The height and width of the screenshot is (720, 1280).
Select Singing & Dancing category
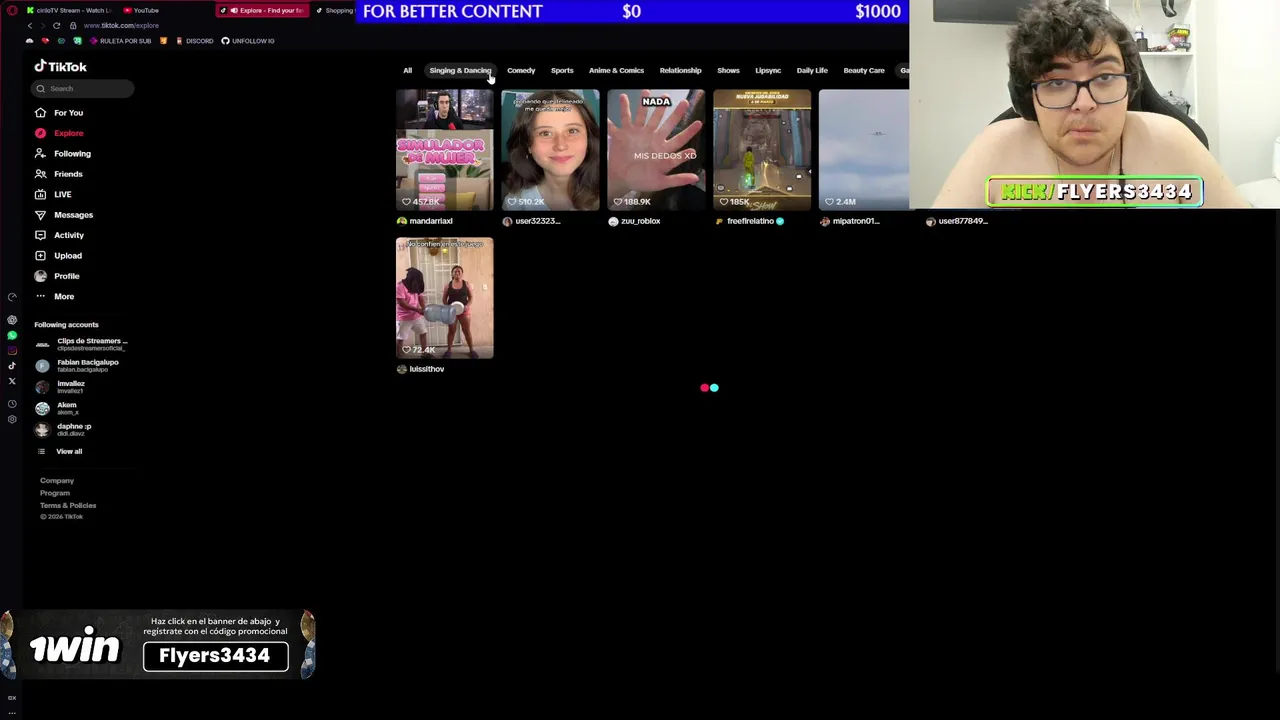click(460, 70)
